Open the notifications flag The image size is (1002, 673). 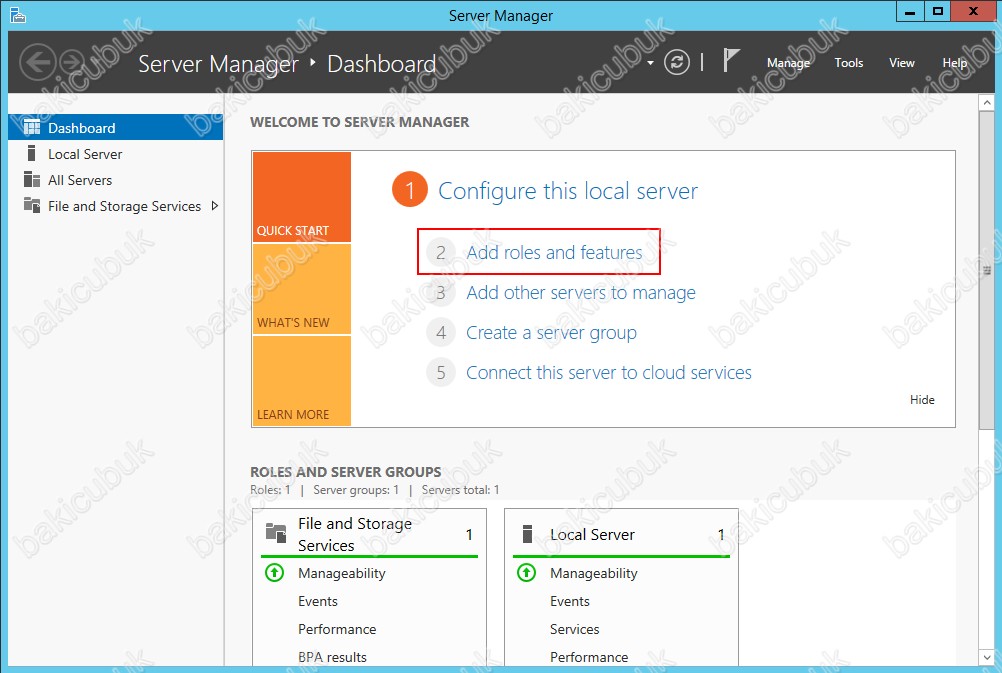(x=731, y=61)
